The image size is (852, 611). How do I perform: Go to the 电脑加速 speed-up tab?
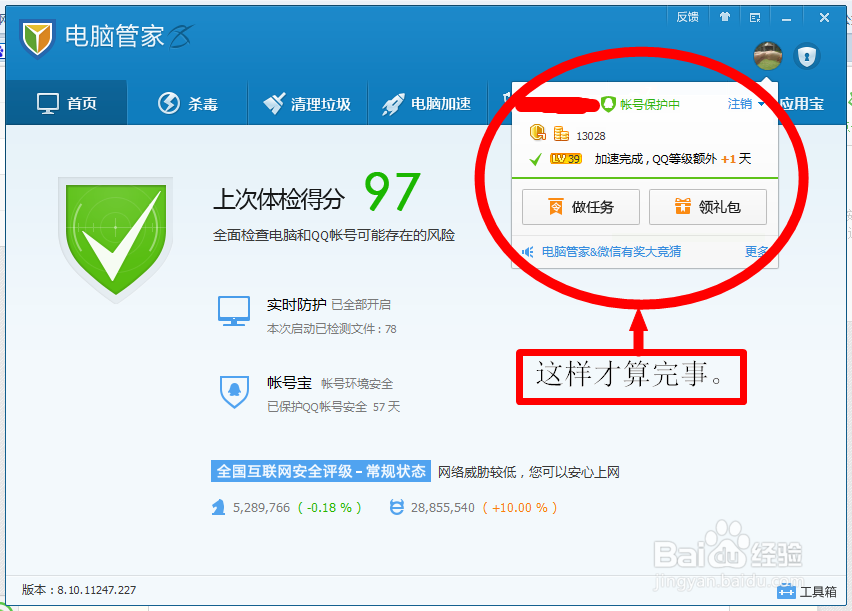427,103
